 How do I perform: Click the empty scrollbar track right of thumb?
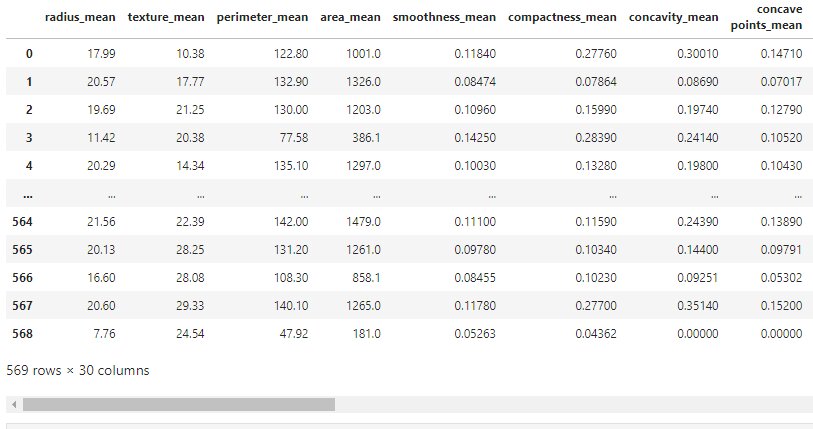pos(570,405)
